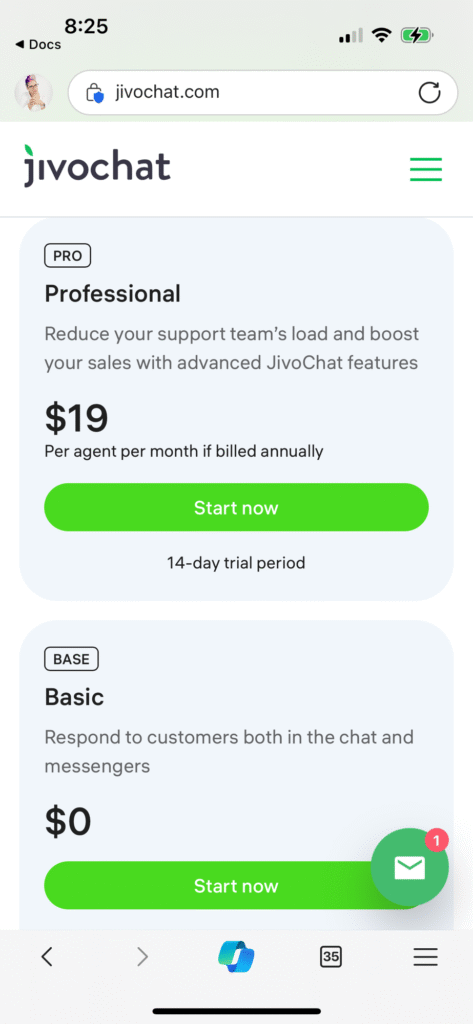This screenshot has width=473, height=1024.
Task: Open chat widget envelope bubble
Action: tap(410, 867)
